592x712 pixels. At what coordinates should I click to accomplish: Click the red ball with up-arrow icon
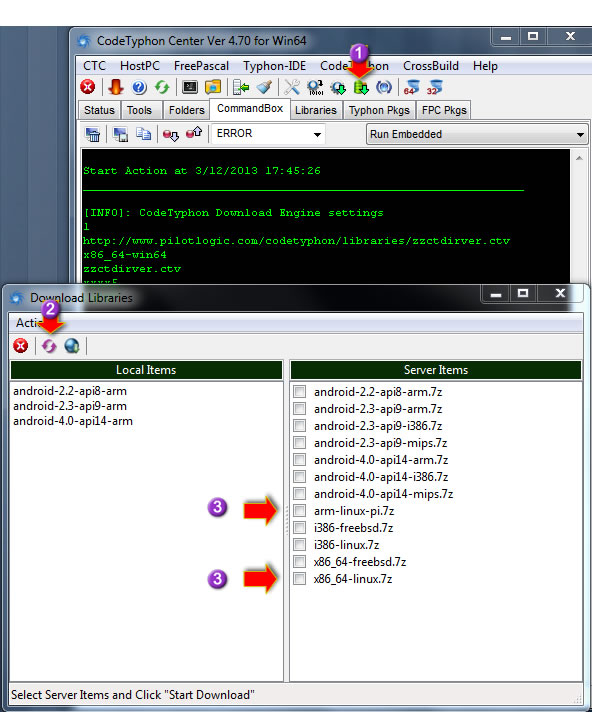(194, 133)
